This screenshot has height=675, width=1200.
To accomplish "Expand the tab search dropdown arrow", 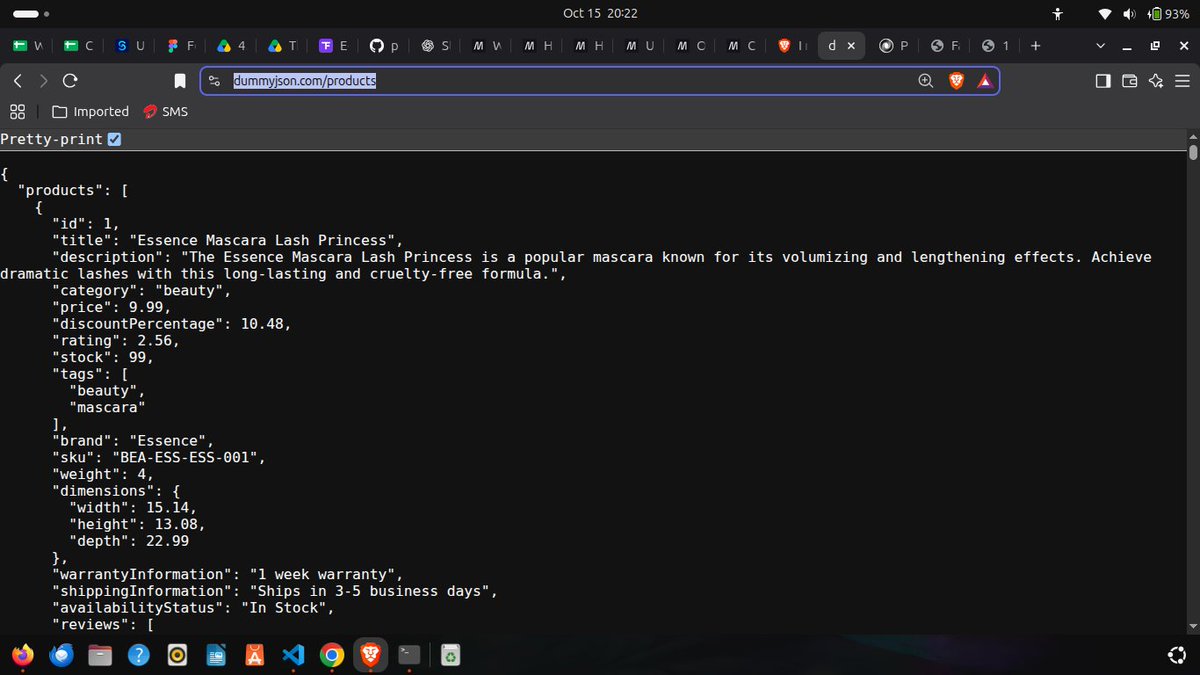I will pyautogui.click(x=1101, y=45).
